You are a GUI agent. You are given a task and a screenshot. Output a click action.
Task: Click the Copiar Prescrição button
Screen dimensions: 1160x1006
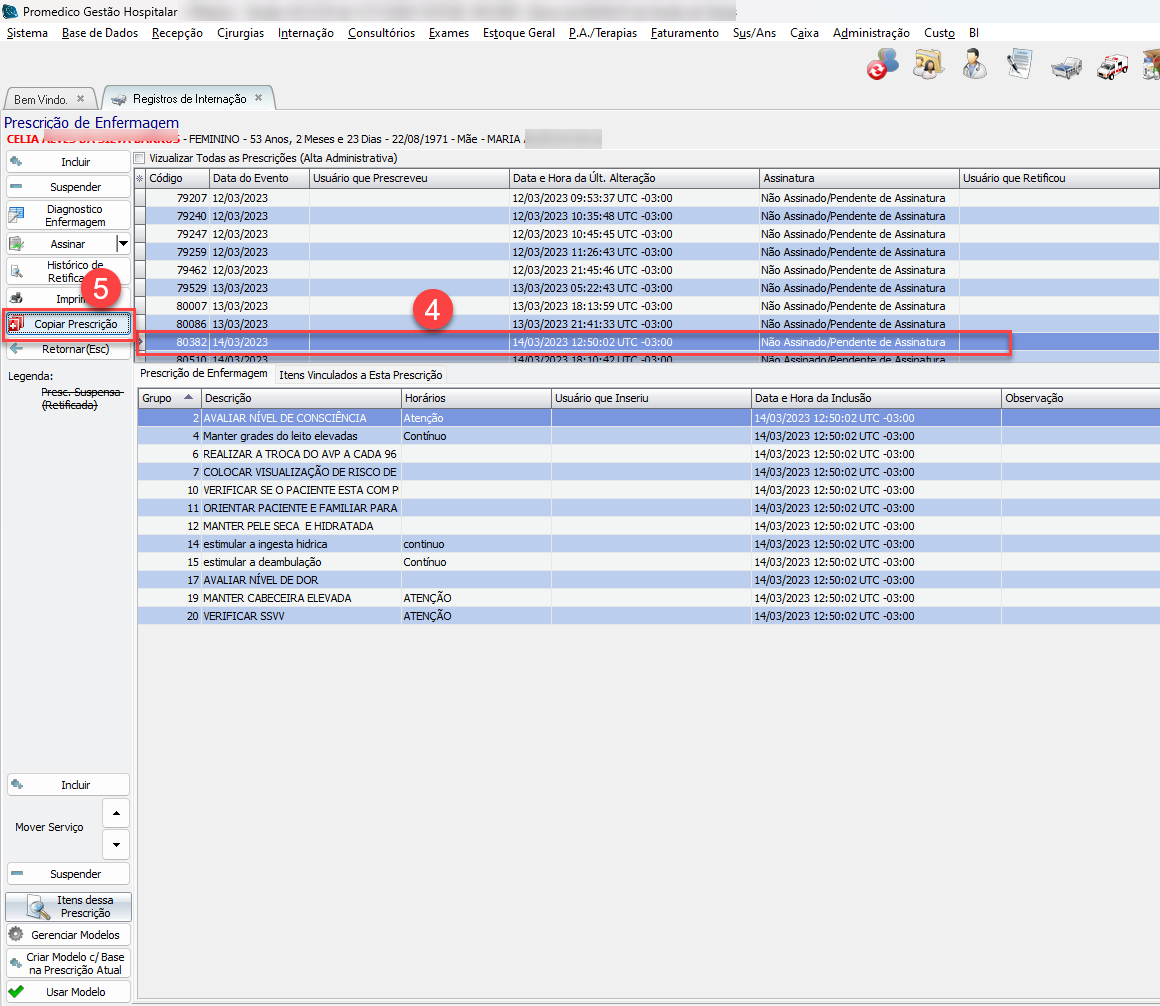point(69,324)
